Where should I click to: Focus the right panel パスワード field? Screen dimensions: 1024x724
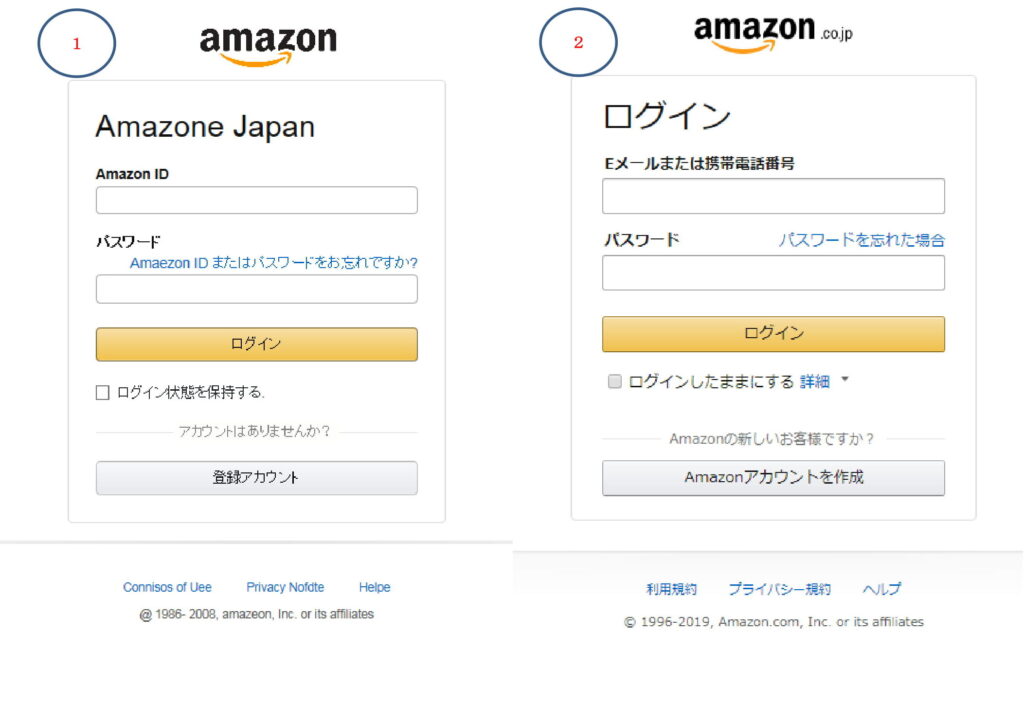[773, 272]
